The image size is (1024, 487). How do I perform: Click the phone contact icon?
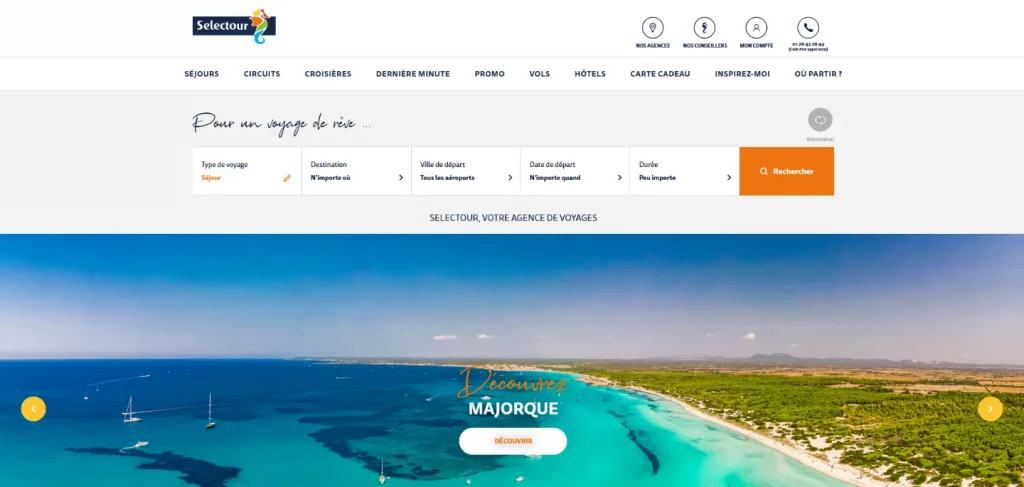pos(808,28)
